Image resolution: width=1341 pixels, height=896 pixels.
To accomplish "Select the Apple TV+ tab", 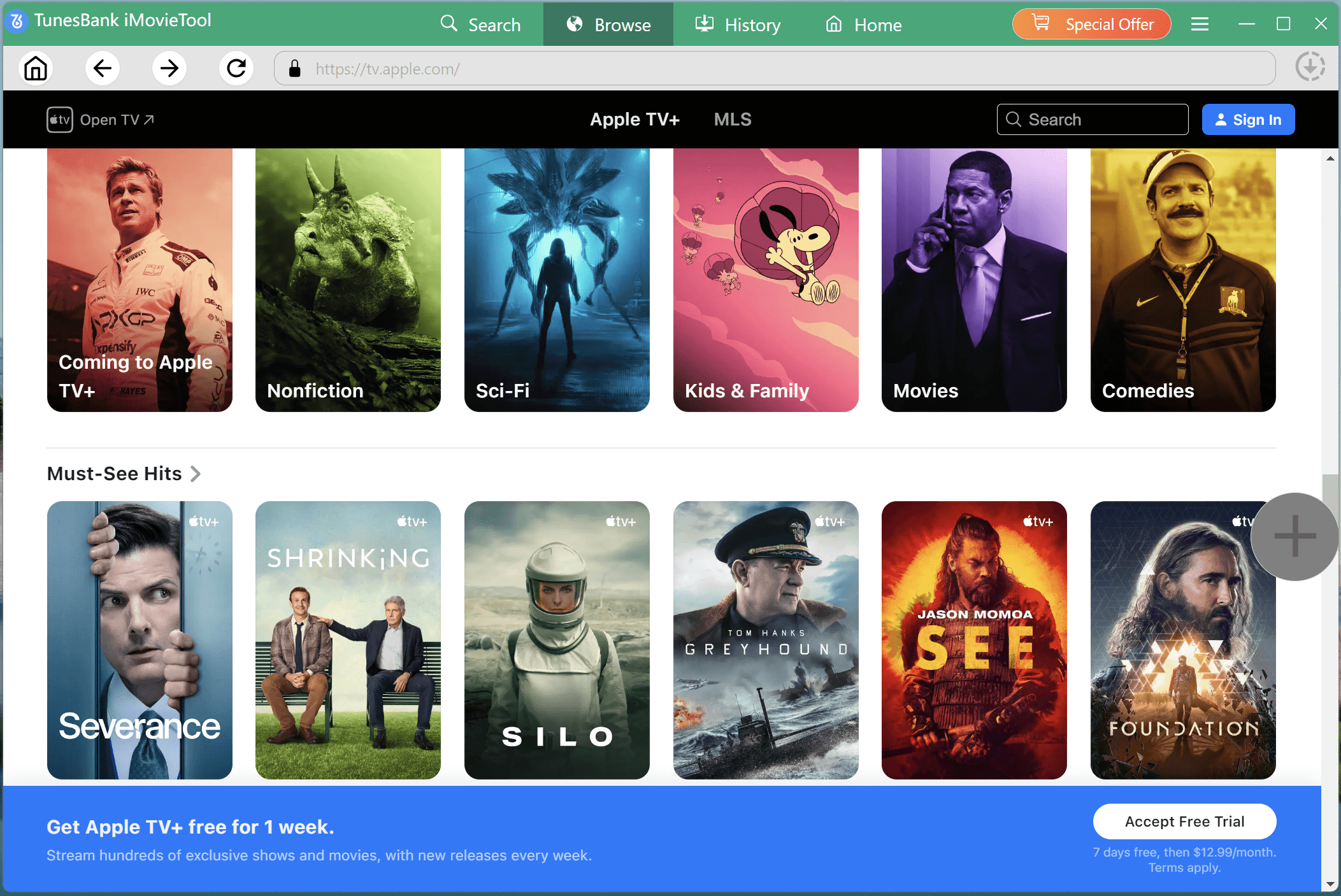I will coord(635,119).
